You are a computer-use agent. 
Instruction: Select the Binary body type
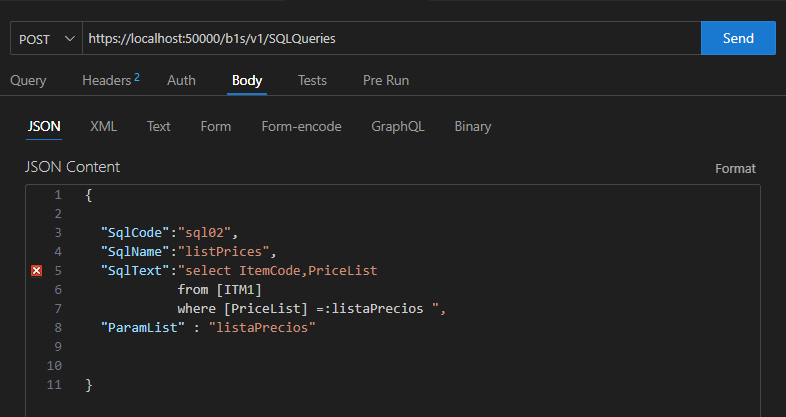coord(472,126)
